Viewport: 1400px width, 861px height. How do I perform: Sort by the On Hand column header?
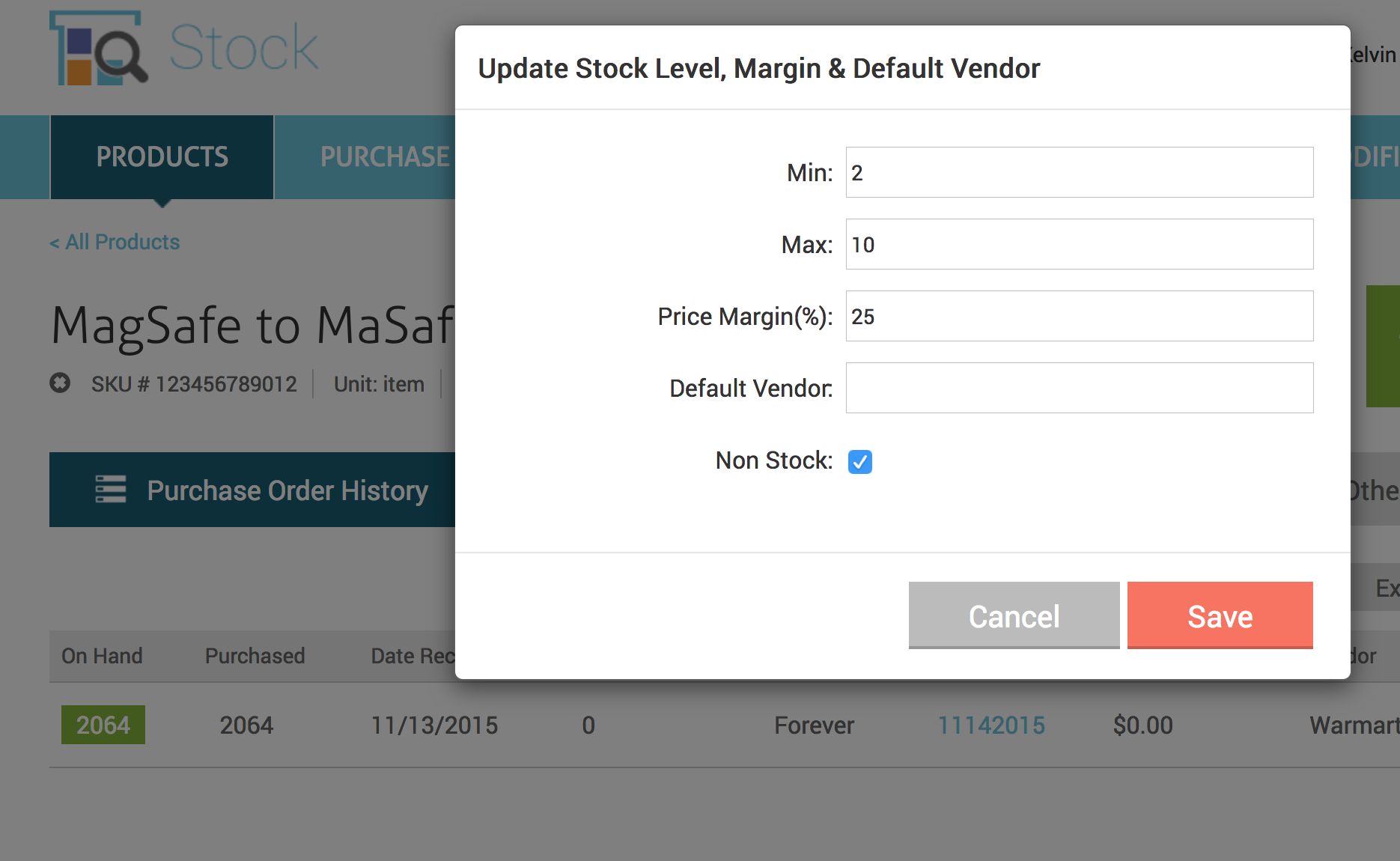point(102,656)
